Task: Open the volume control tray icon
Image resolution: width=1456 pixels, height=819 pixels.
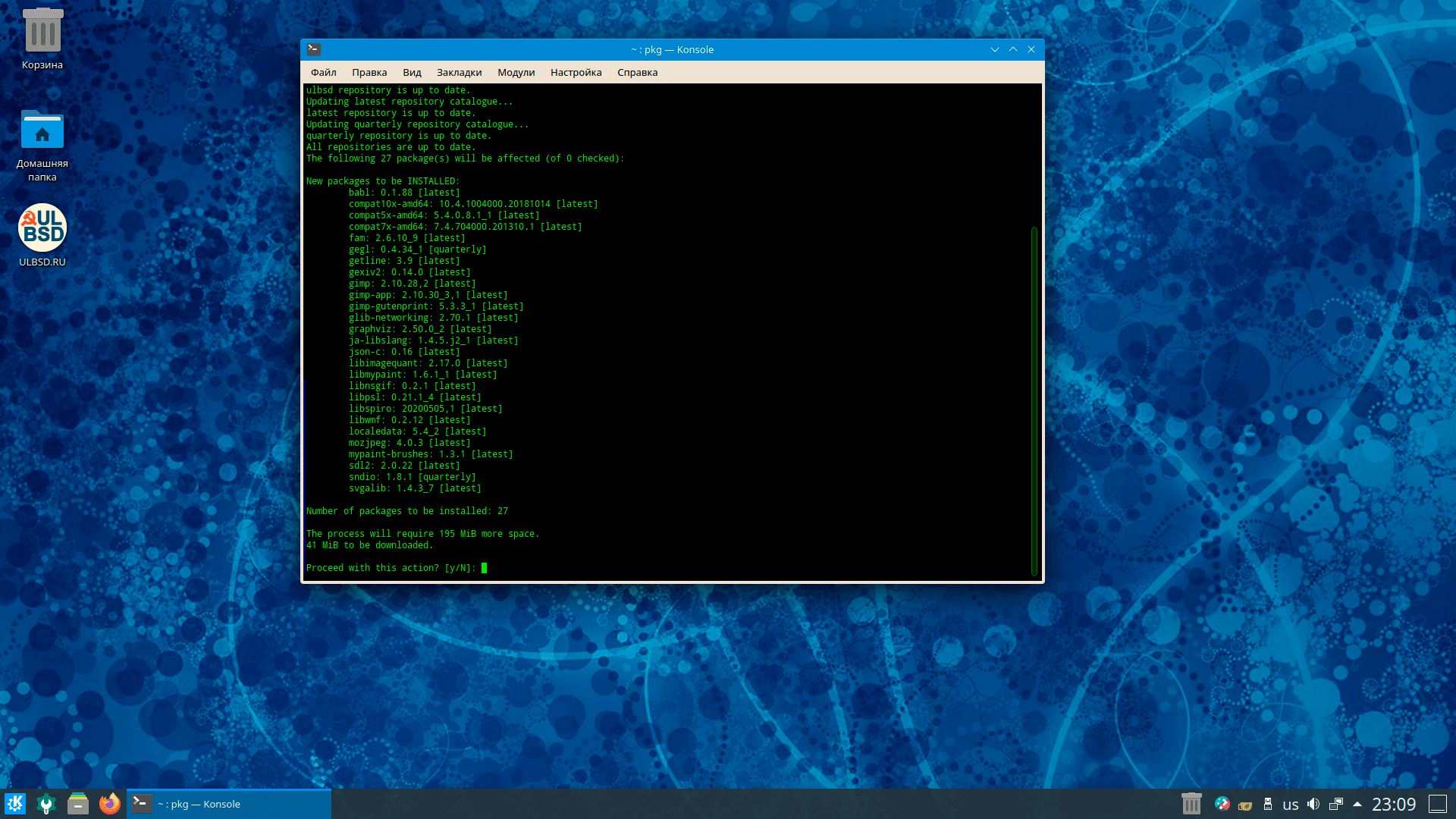Action: 1313,804
